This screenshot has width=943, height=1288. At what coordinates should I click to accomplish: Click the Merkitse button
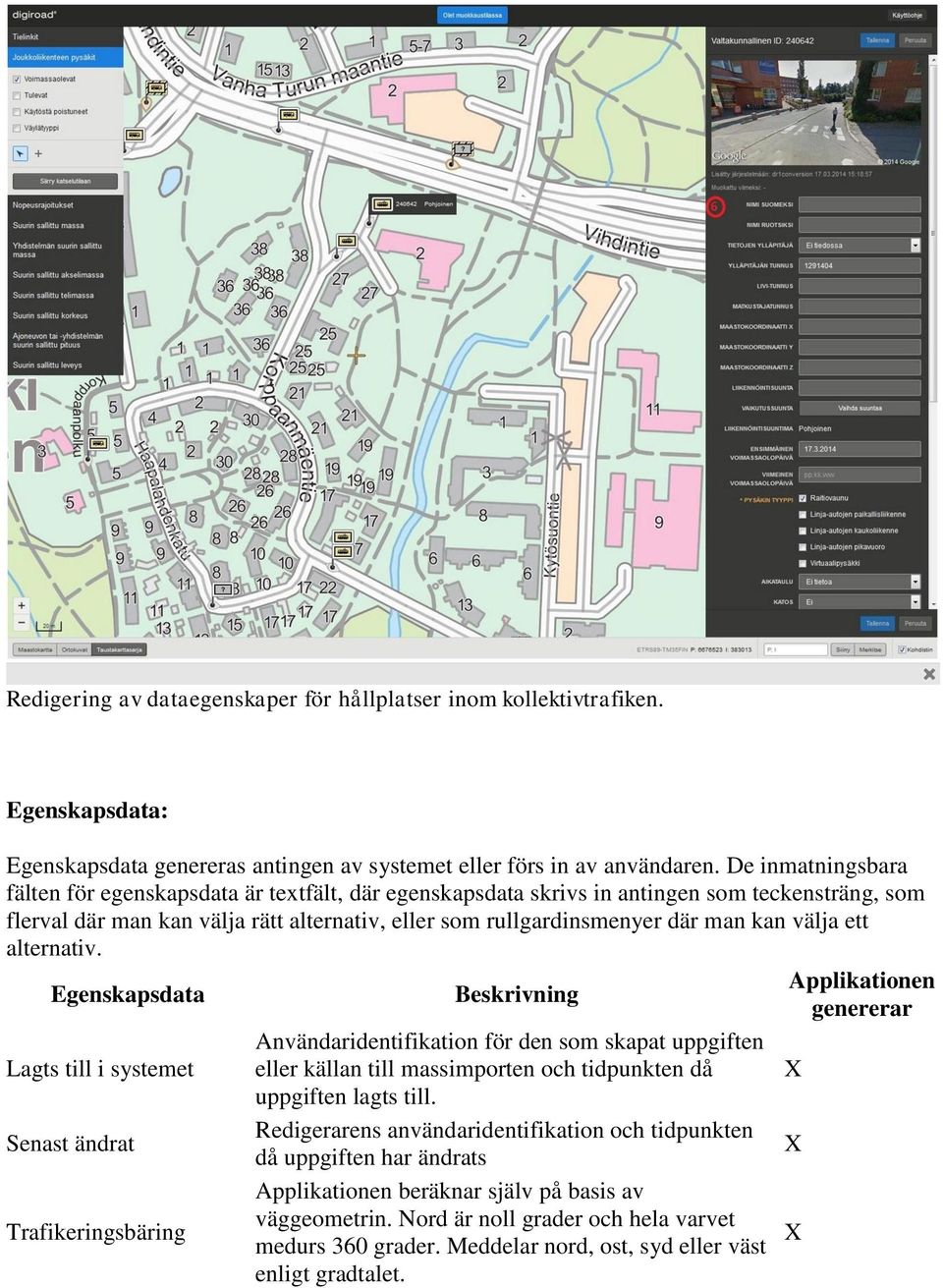coord(870,649)
